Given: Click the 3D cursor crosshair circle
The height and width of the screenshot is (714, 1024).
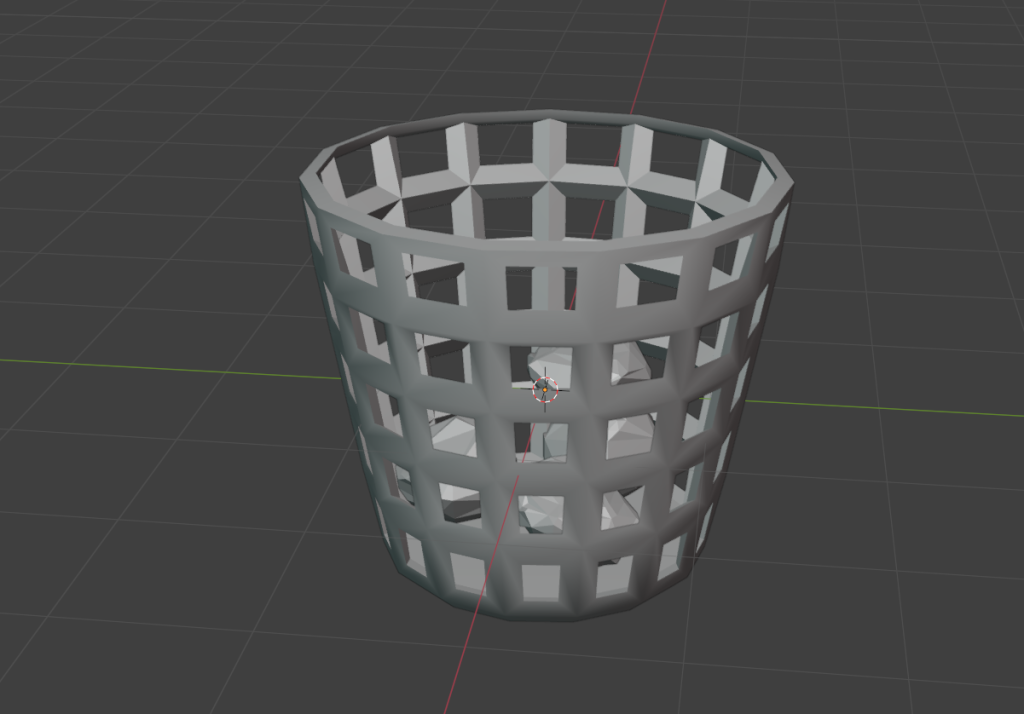Looking at the screenshot, I should [545, 389].
